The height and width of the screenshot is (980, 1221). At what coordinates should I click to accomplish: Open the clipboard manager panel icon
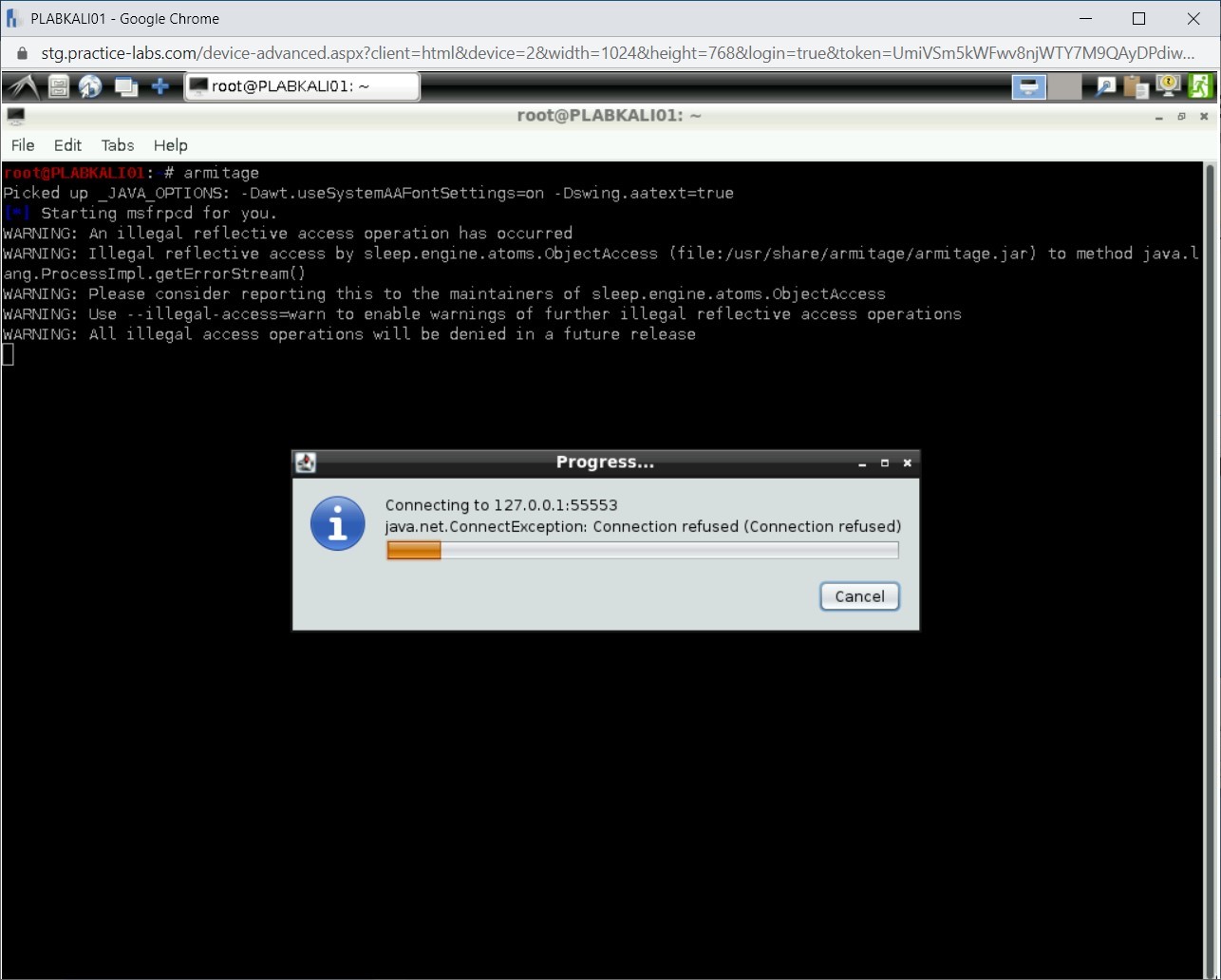coord(1136,86)
